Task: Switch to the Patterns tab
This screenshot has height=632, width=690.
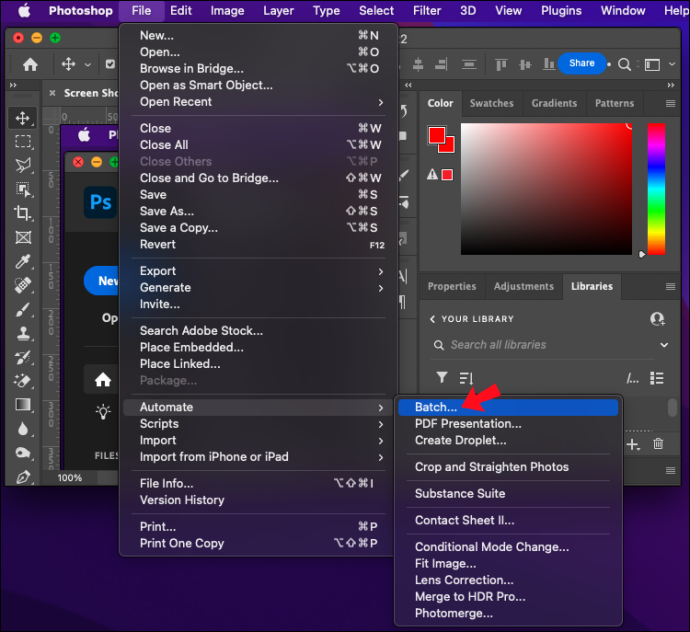Action: [614, 103]
